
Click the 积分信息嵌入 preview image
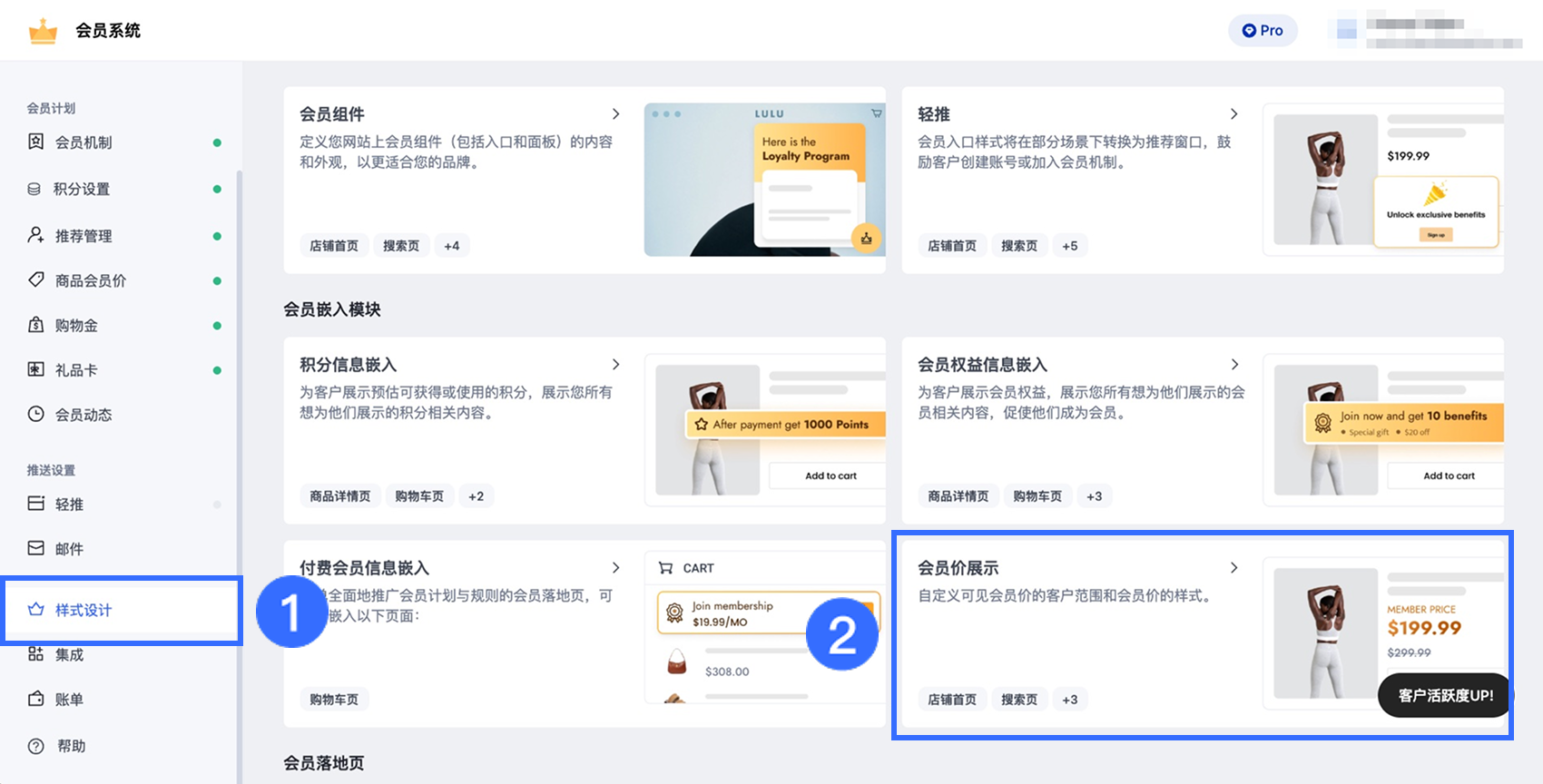[765, 430]
